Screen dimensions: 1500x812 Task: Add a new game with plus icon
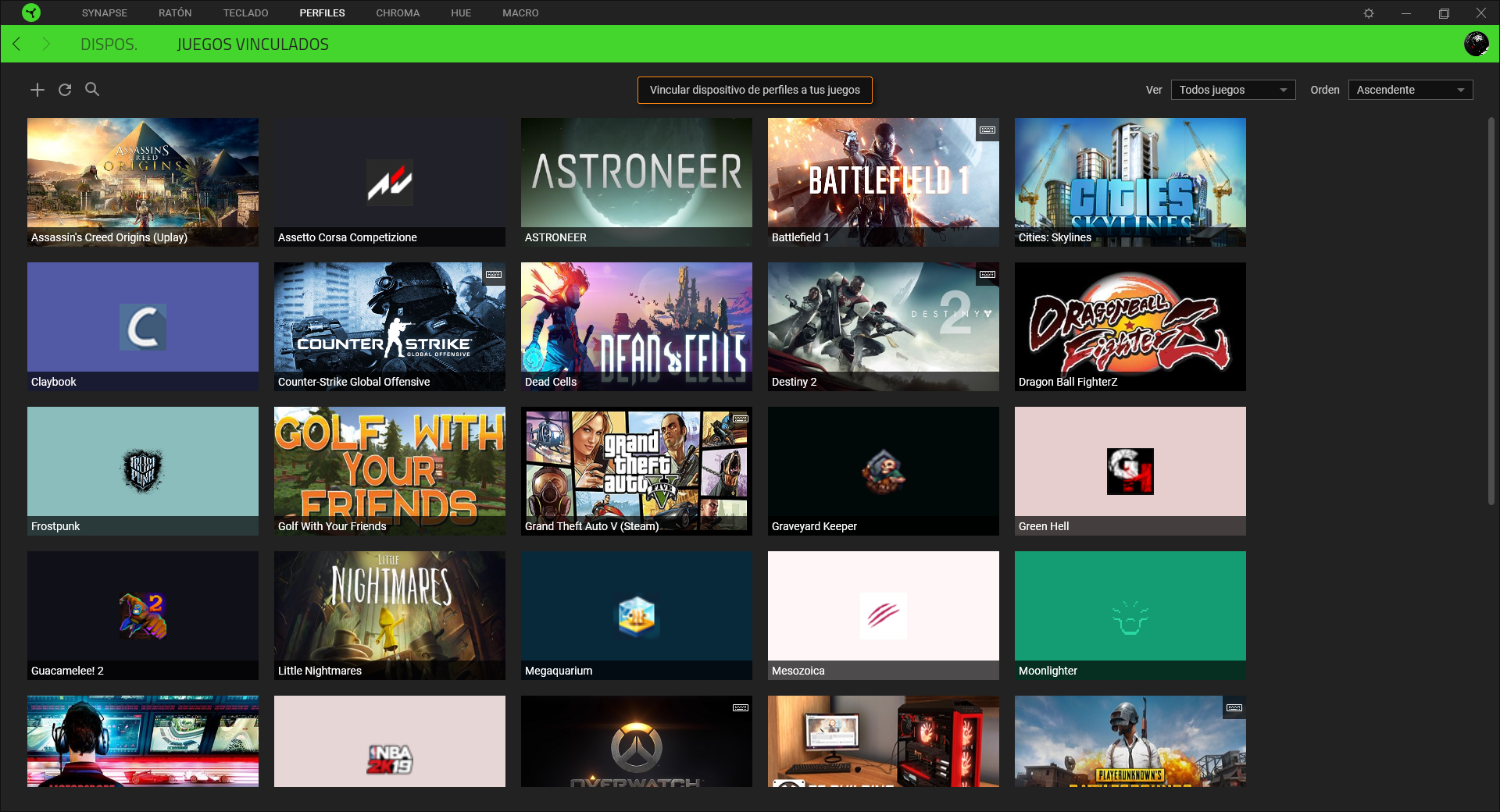[37, 90]
